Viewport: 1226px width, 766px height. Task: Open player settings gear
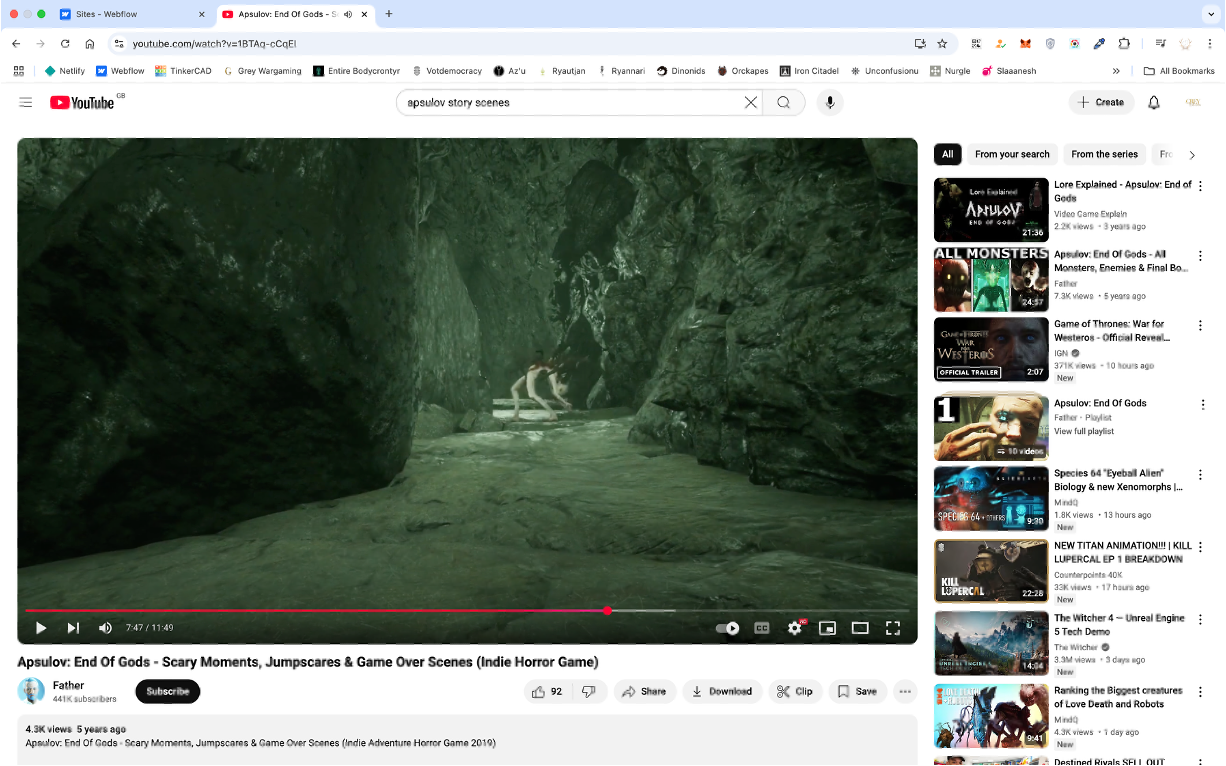coord(795,628)
